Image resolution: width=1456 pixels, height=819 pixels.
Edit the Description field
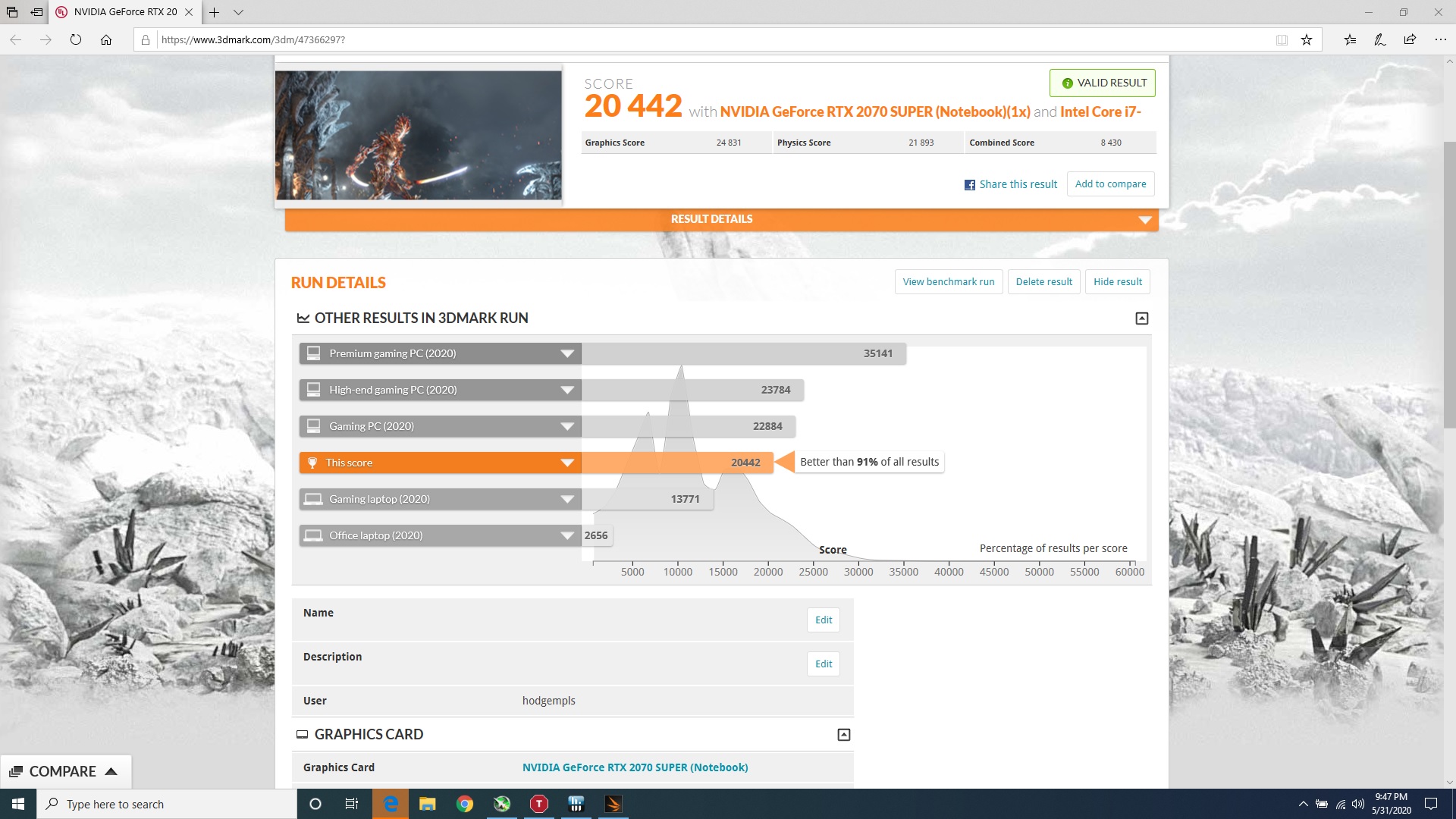click(x=824, y=664)
